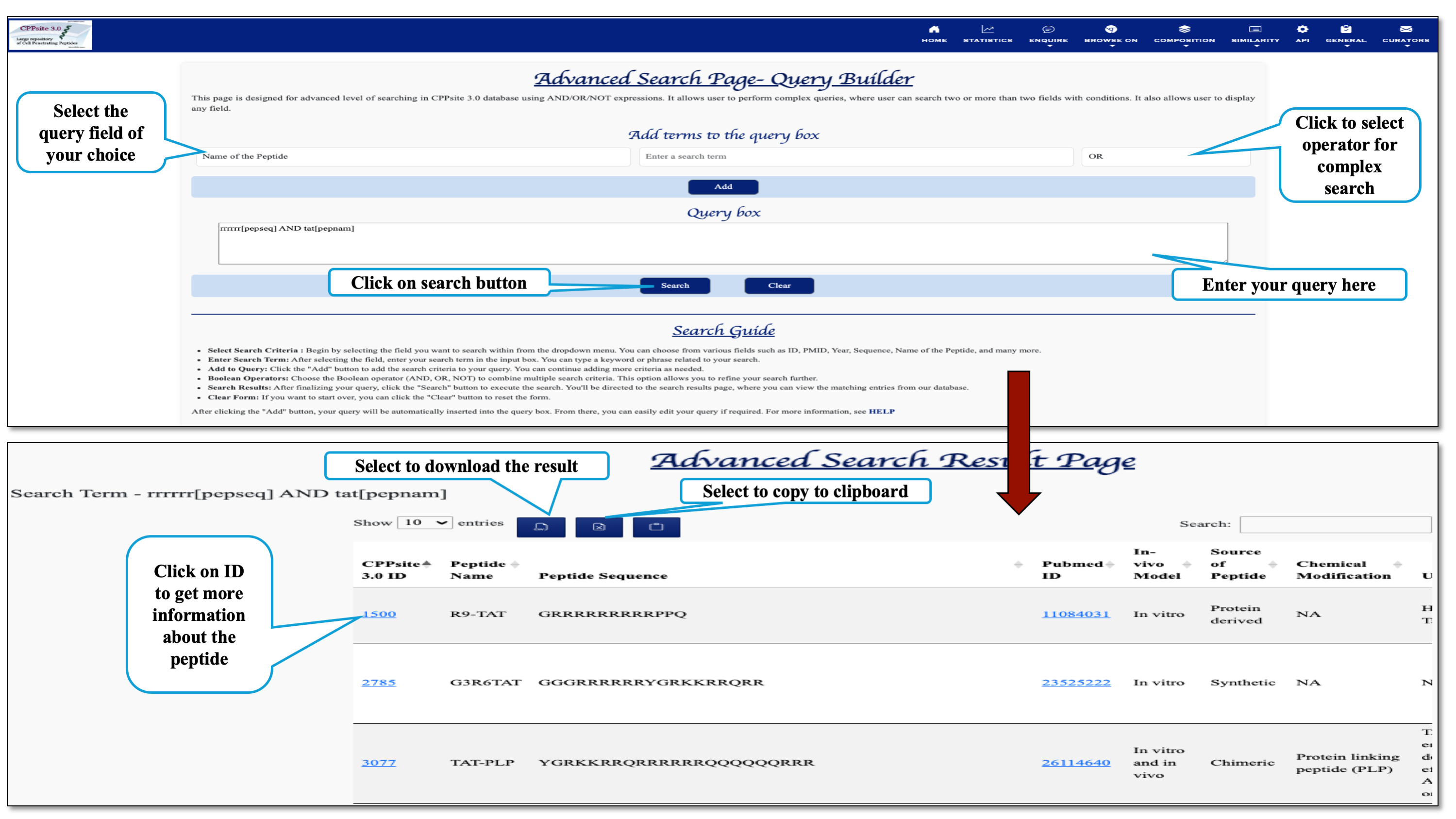Sort results by Chemical Modification column

[1397, 564]
